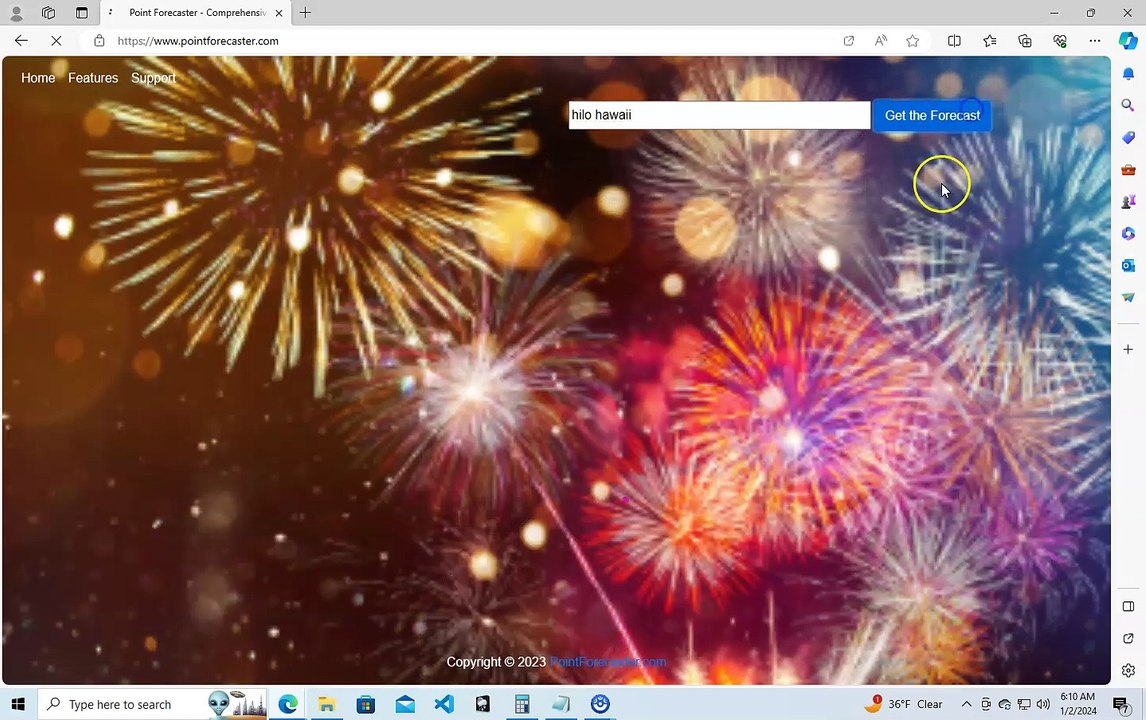
Task: Activate Read aloud icon
Action: coord(881,41)
